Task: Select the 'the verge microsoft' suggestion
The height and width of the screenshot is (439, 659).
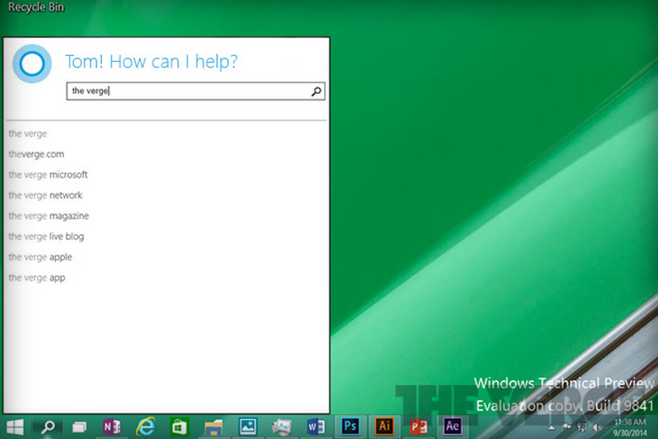Action: pyautogui.click(x=48, y=175)
